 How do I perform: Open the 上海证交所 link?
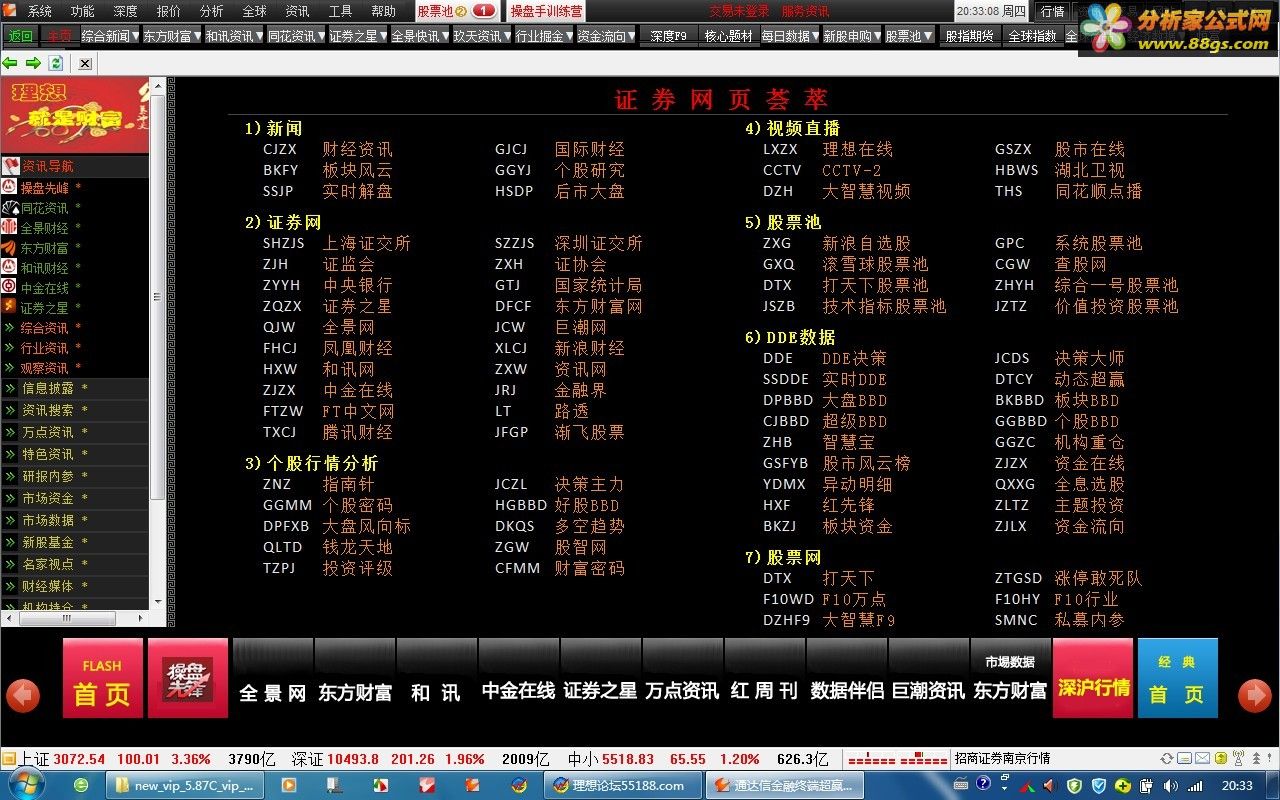click(x=366, y=243)
